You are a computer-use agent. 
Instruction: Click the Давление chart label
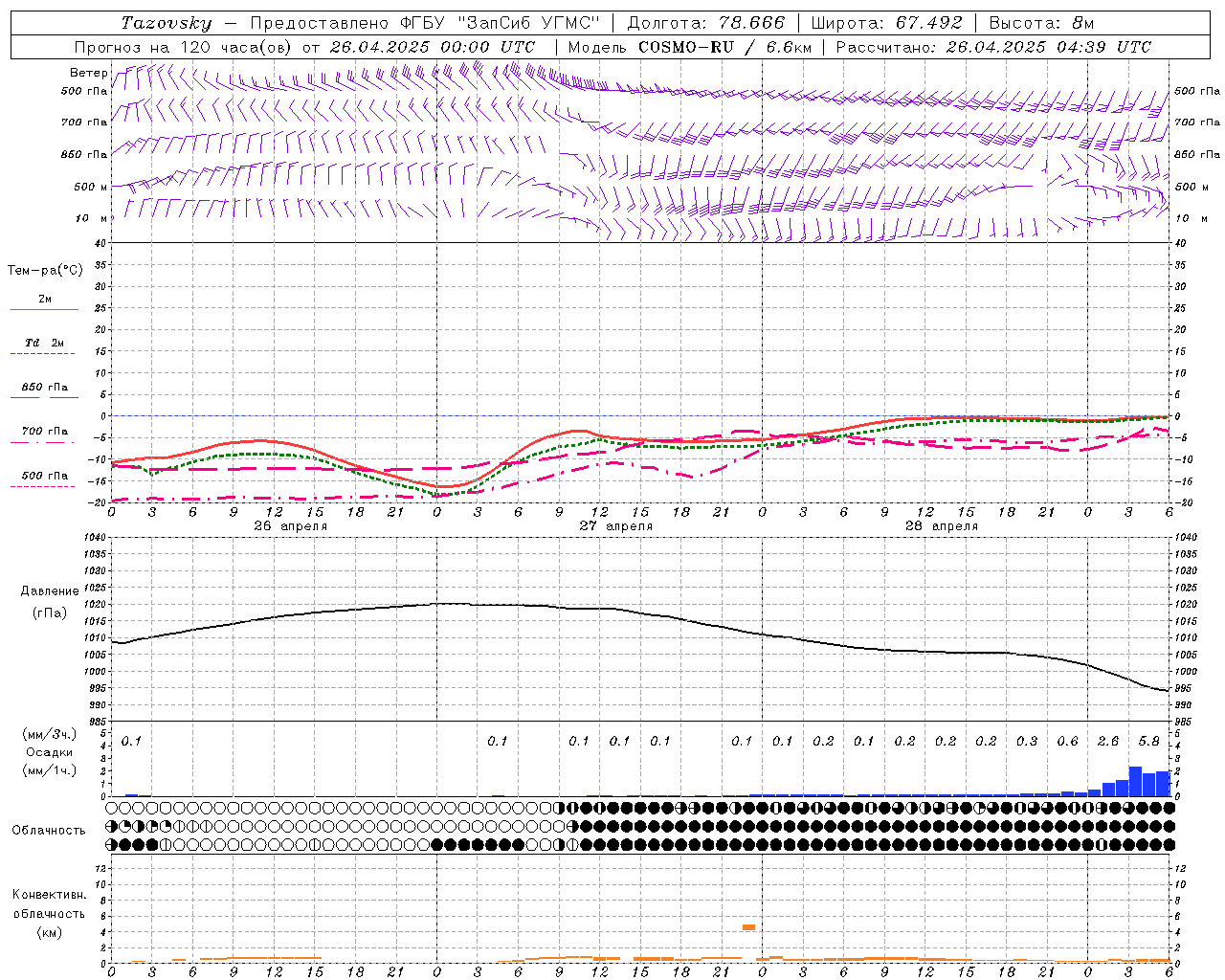tap(50, 591)
